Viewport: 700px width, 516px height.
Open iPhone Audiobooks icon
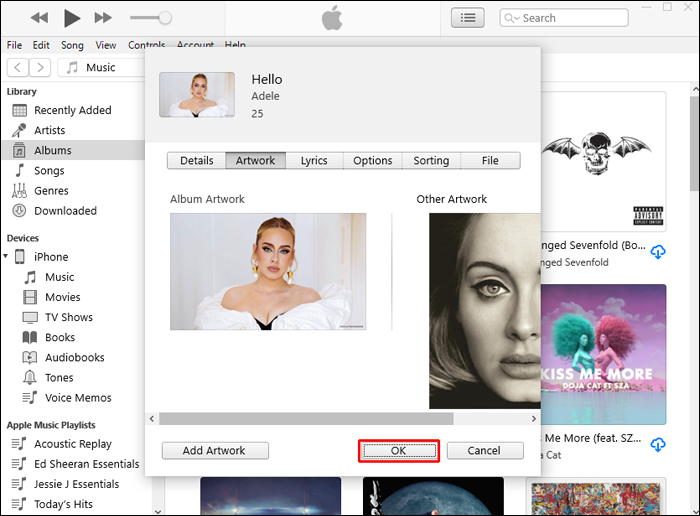tap(30, 358)
